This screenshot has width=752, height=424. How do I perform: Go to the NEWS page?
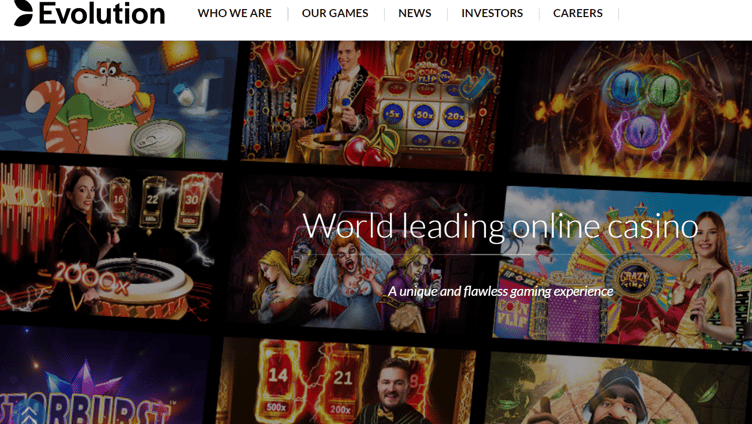[x=415, y=13]
